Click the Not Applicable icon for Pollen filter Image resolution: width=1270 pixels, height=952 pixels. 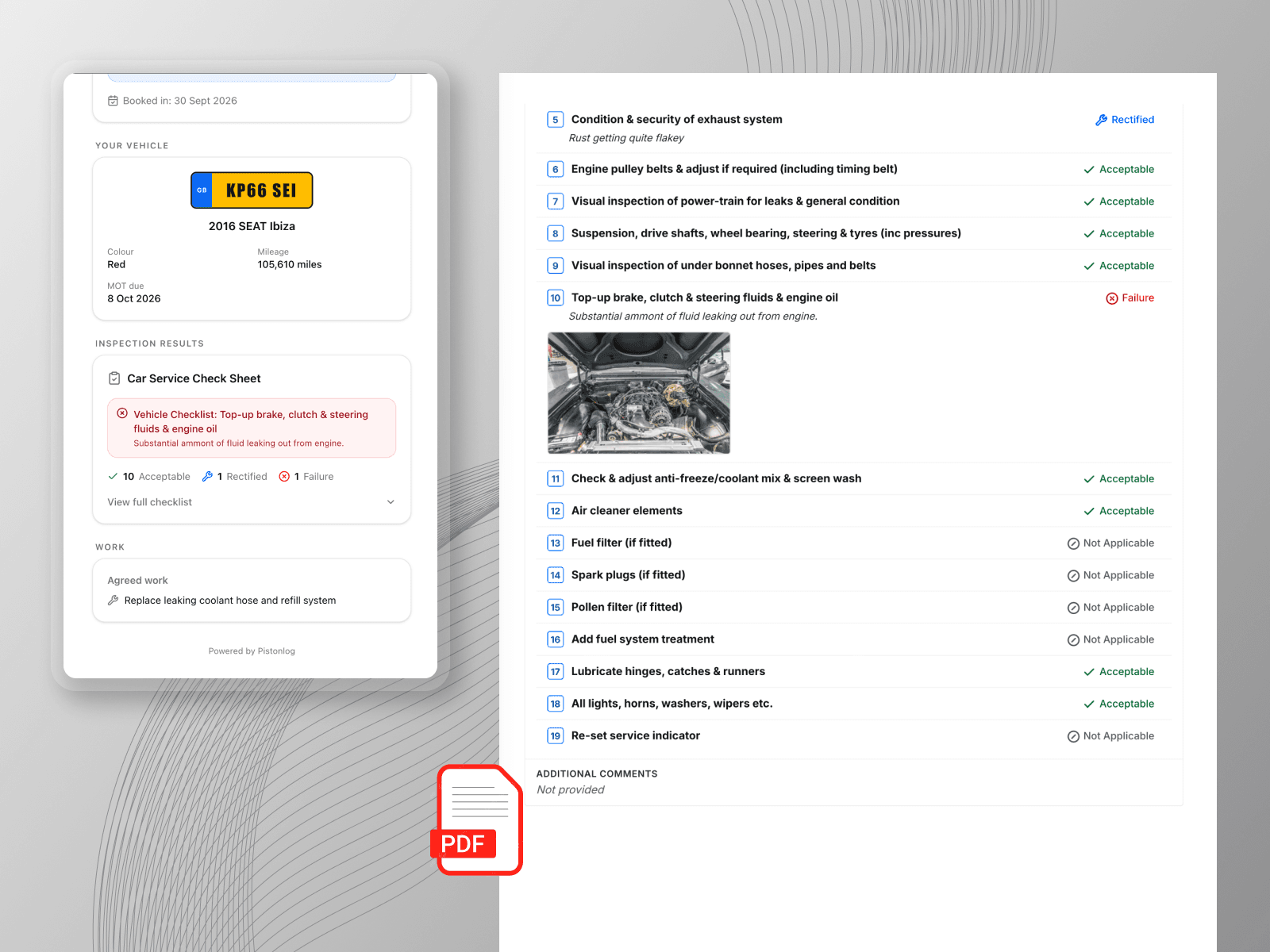(x=1073, y=608)
